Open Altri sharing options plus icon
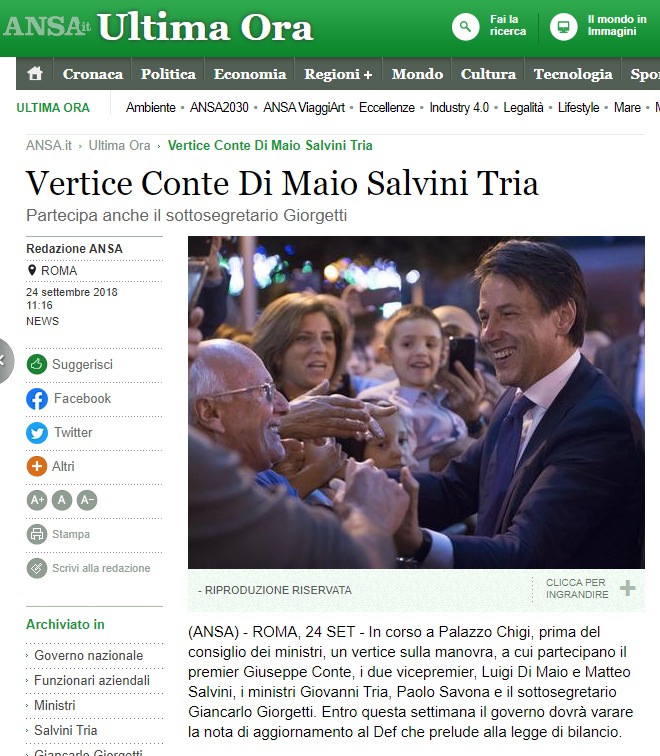The width and height of the screenshot is (660, 756). tap(37, 466)
